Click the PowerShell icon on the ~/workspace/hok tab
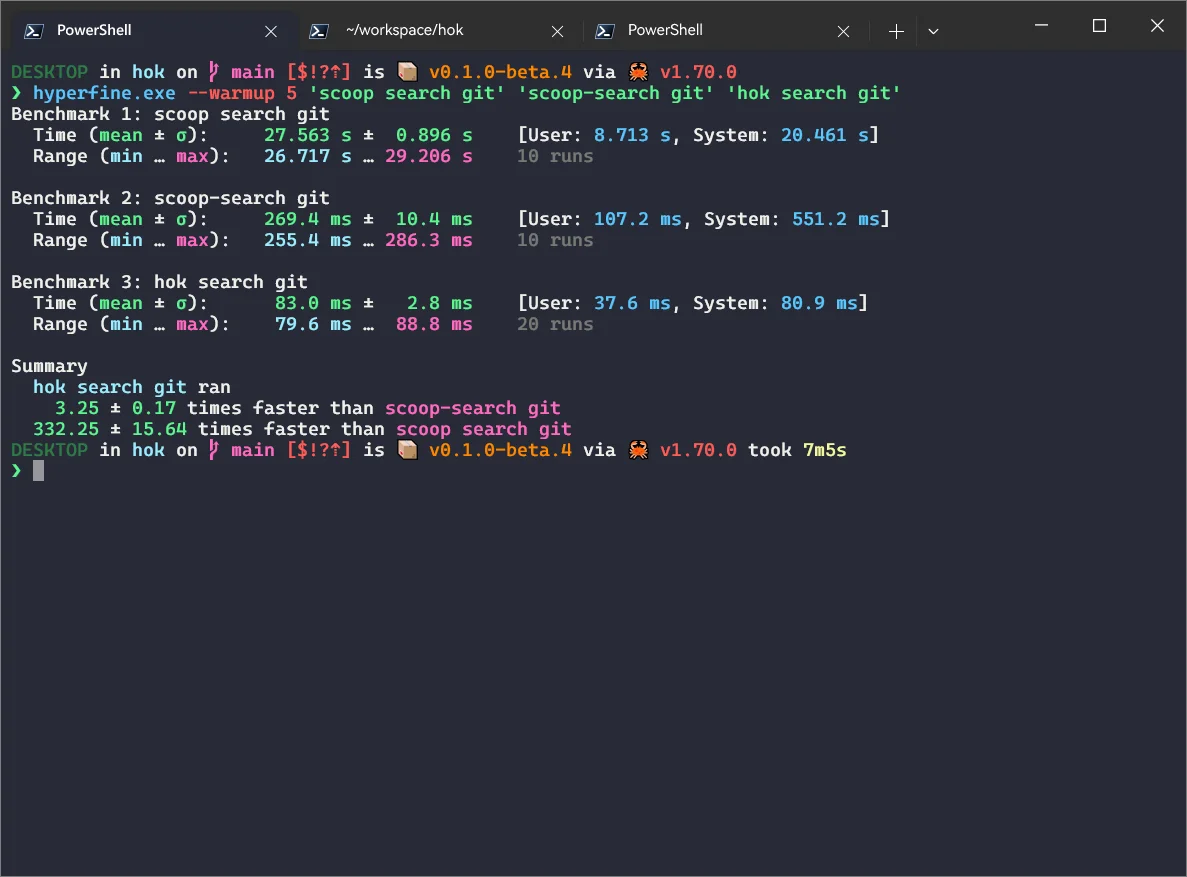Viewport: 1187px width, 877px height. (319, 31)
